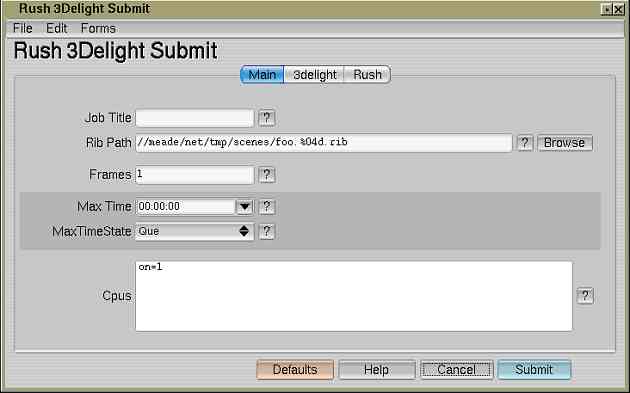Browse for a Rib Path file
Image resolution: width=630 pixels, height=393 pixels.
[x=565, y=143]
